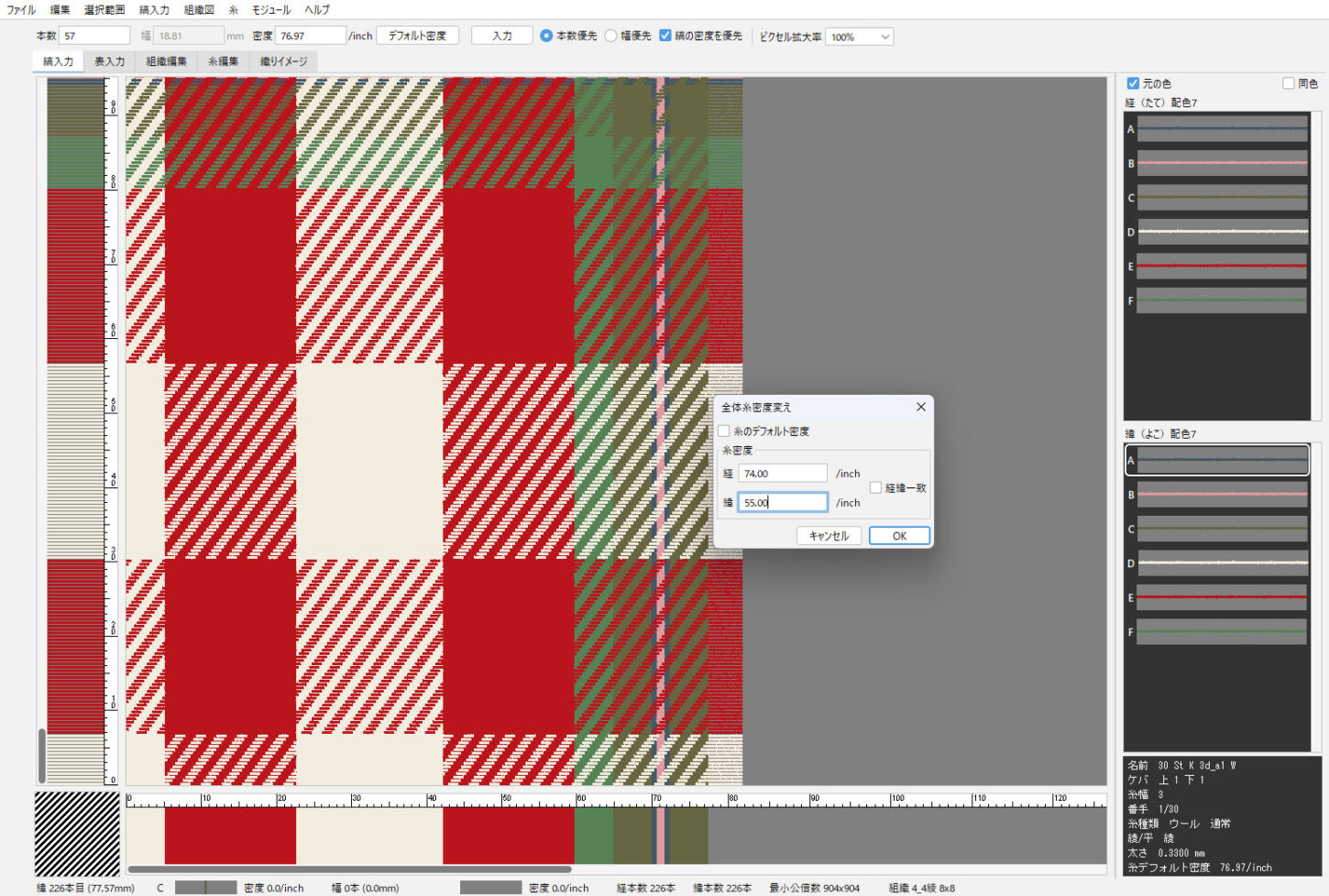1329x896 pixels.
Task: Pick green weft yarn F swatch
Action: tap(1221, 632)
